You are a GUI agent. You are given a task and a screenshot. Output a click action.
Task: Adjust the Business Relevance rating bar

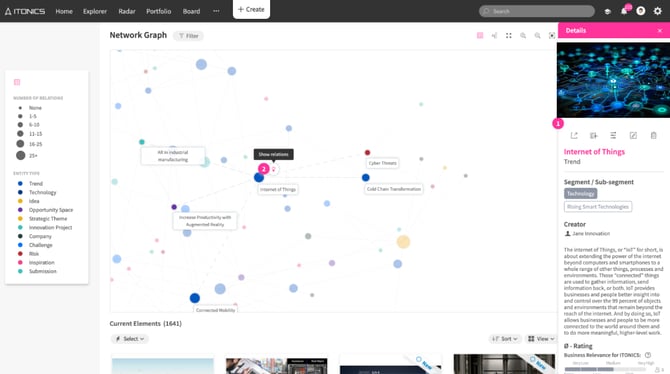coord(605,369)
